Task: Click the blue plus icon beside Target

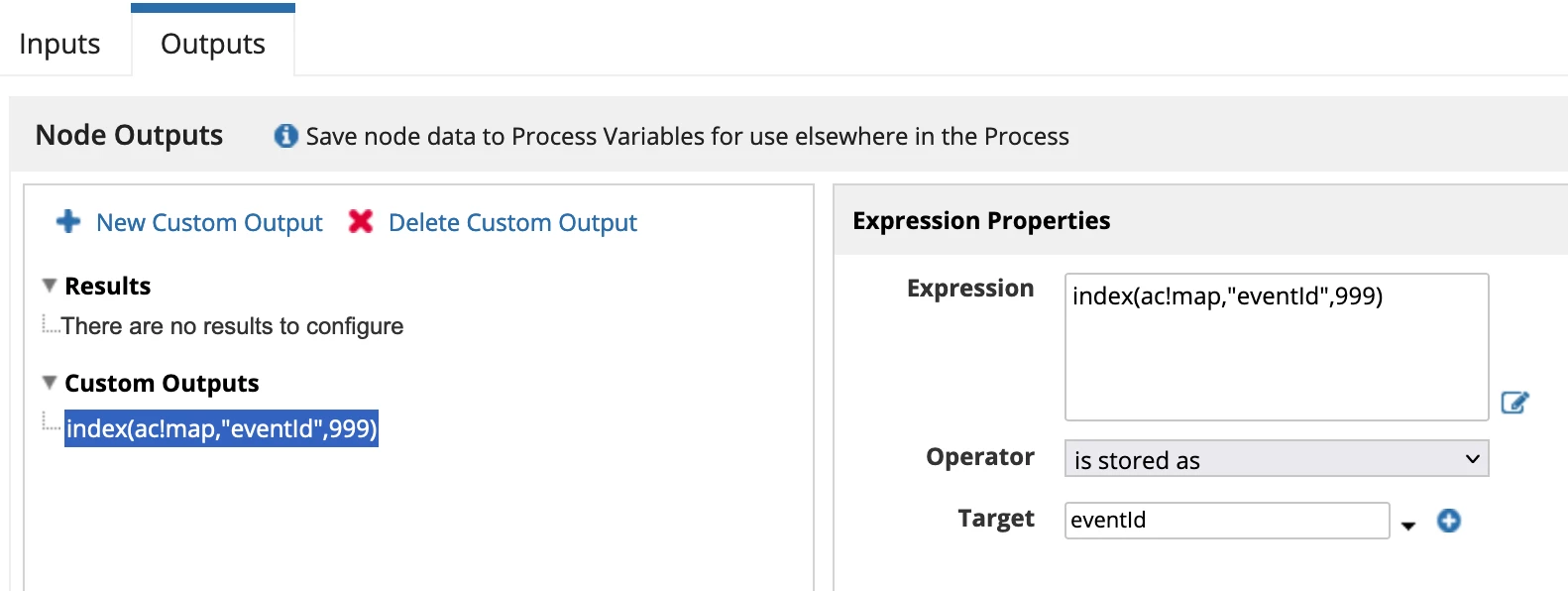Action: click(x=1449, y=521)
